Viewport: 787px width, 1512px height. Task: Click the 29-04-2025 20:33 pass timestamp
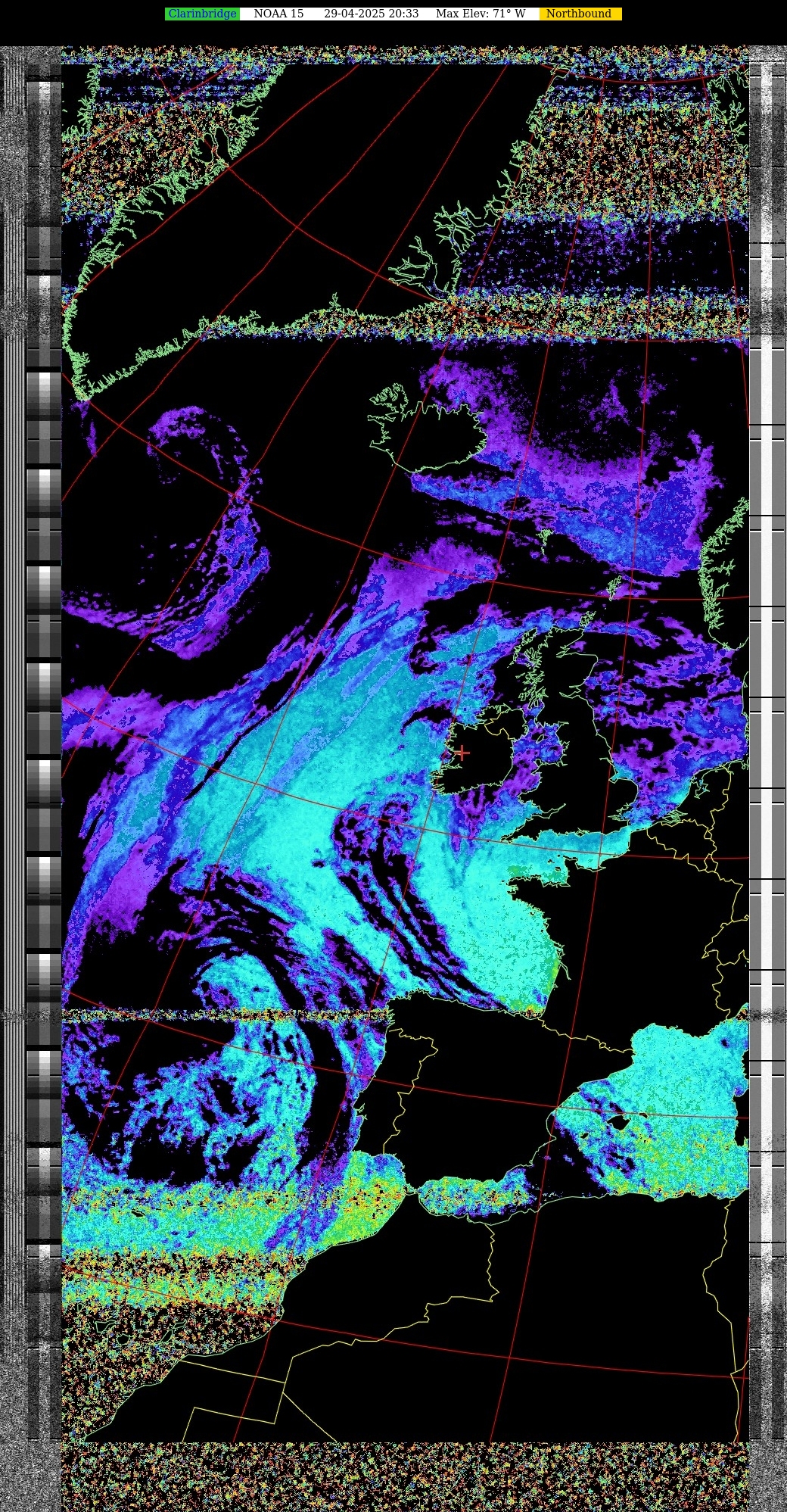(371, 14)
